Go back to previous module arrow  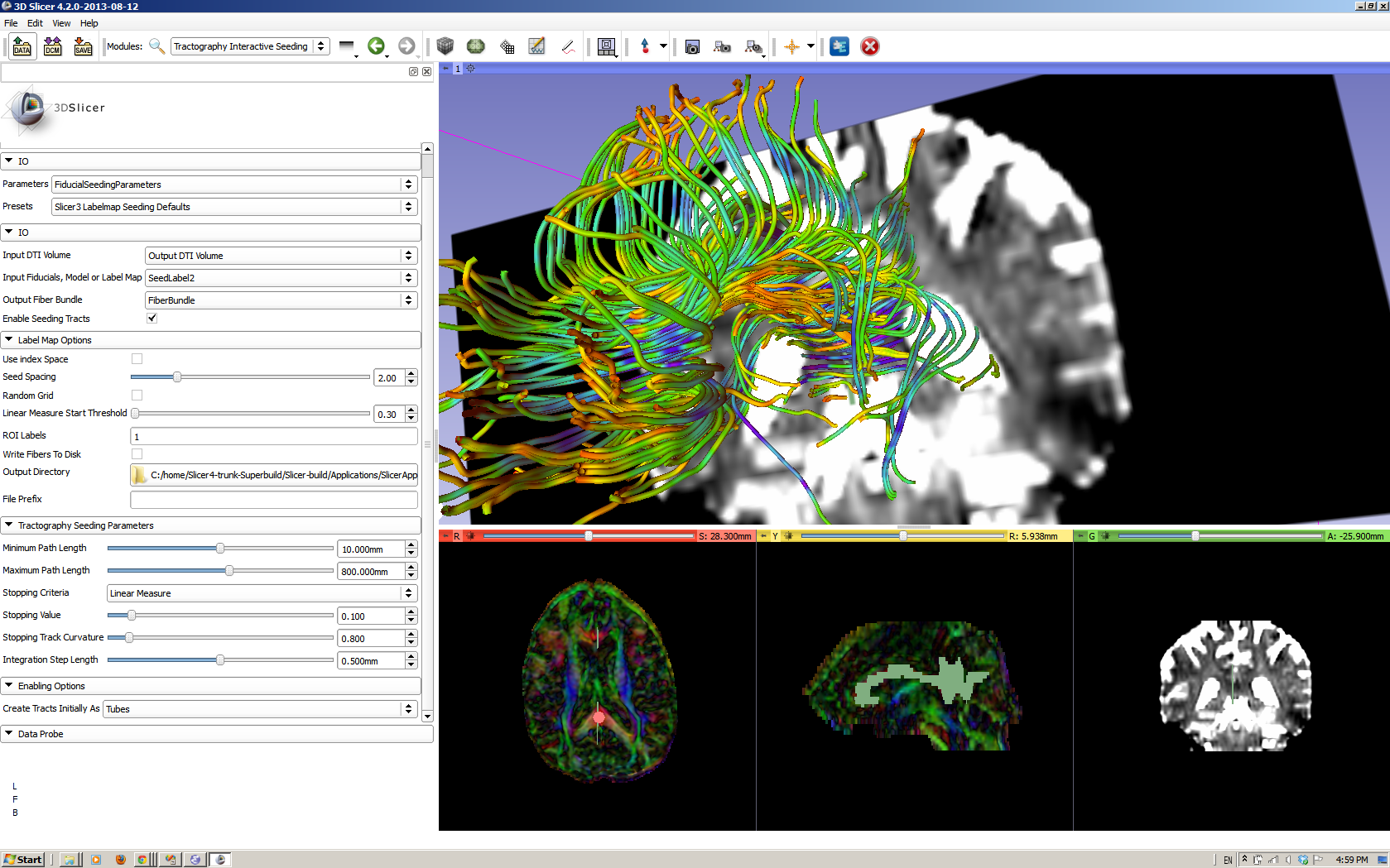(x=376, y=46)
